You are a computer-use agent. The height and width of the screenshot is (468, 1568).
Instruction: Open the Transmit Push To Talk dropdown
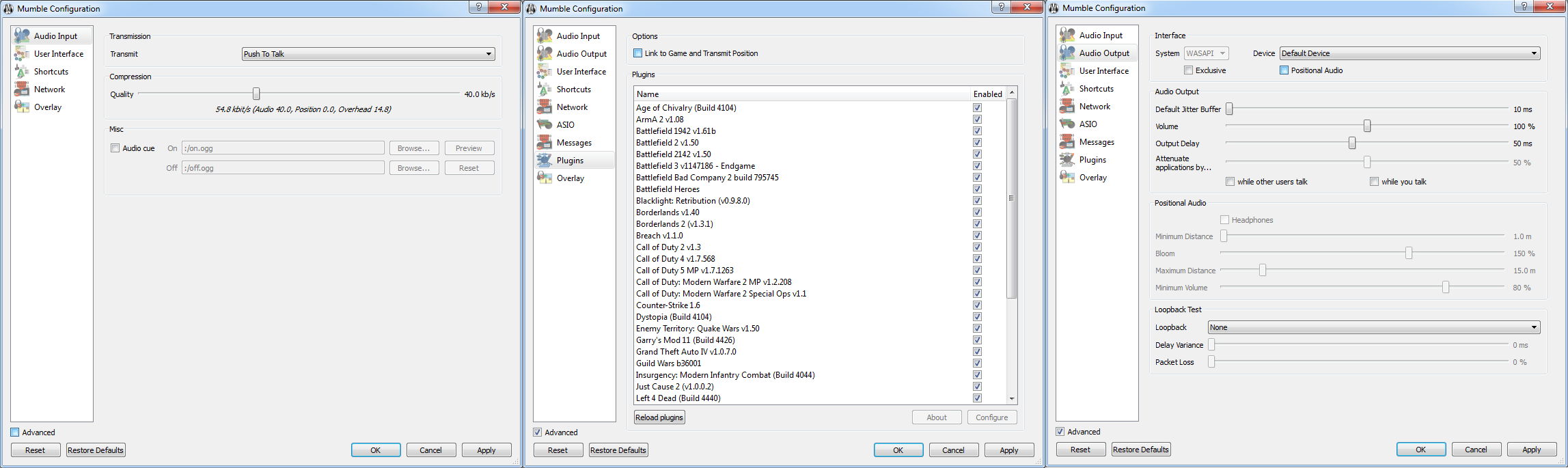368,54
